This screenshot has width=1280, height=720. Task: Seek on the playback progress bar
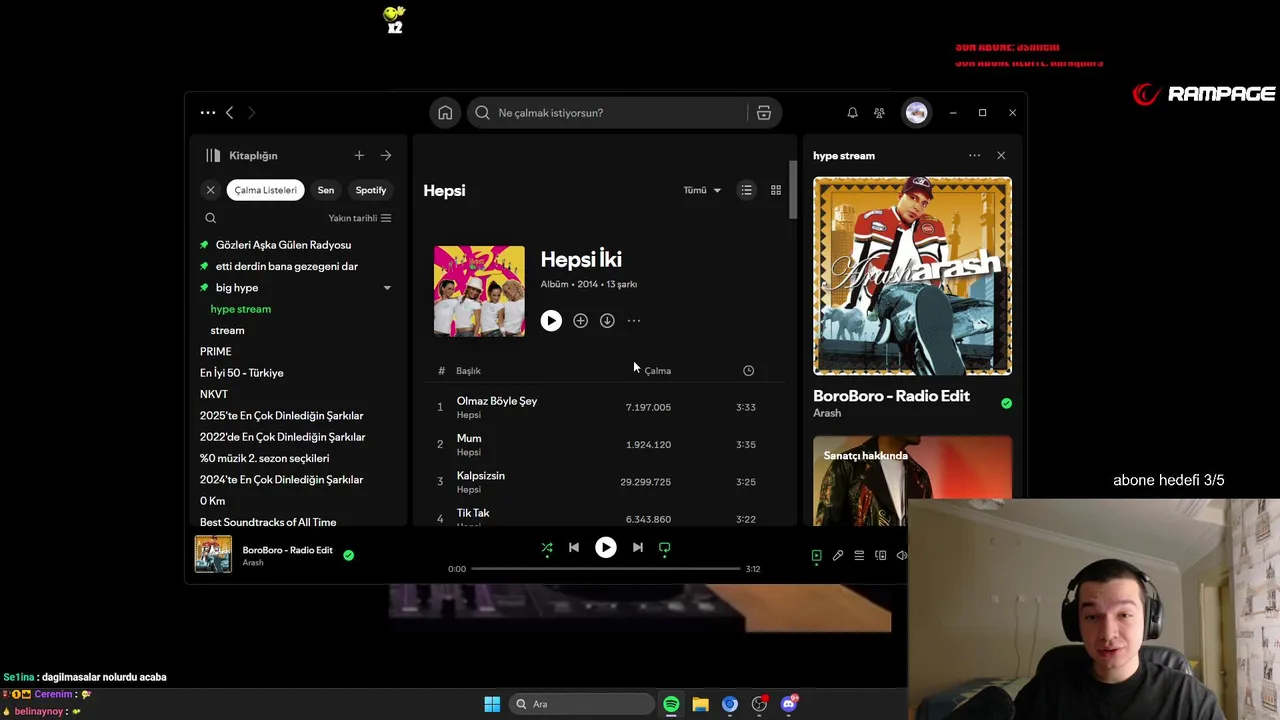point(605,569)
